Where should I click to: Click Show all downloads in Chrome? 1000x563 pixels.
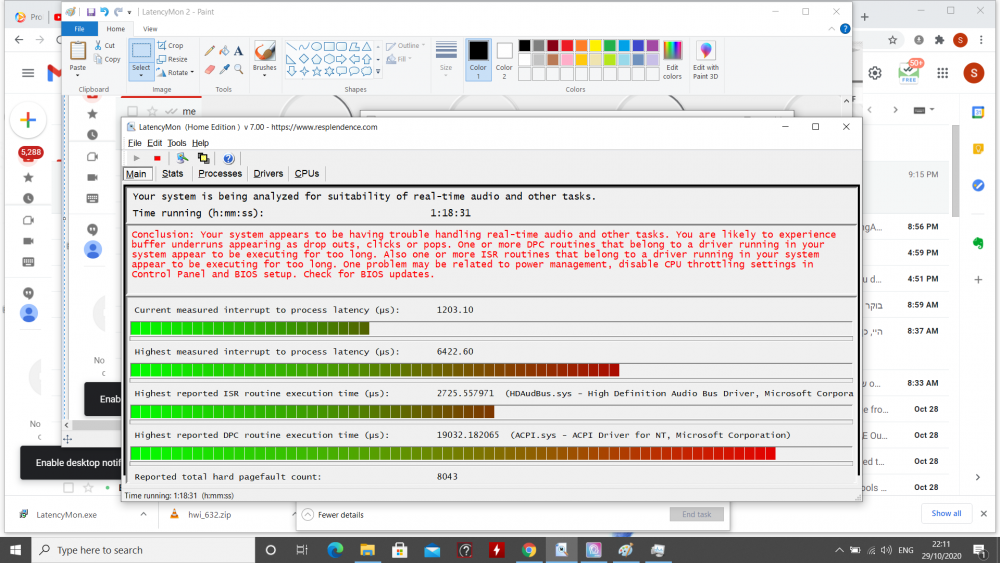(946, 513)
